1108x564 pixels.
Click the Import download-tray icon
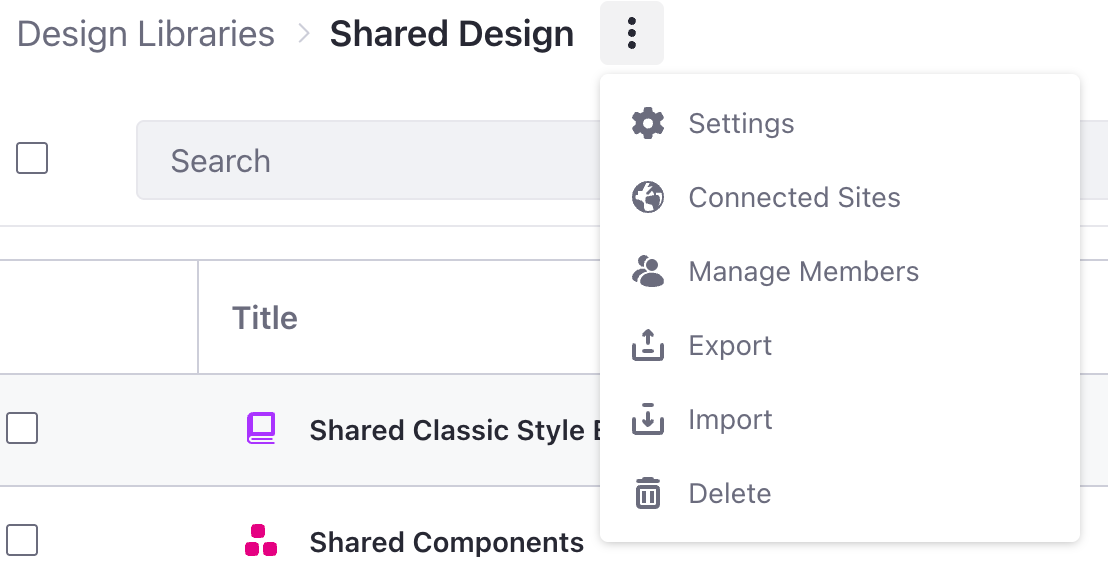coord(647,419)
